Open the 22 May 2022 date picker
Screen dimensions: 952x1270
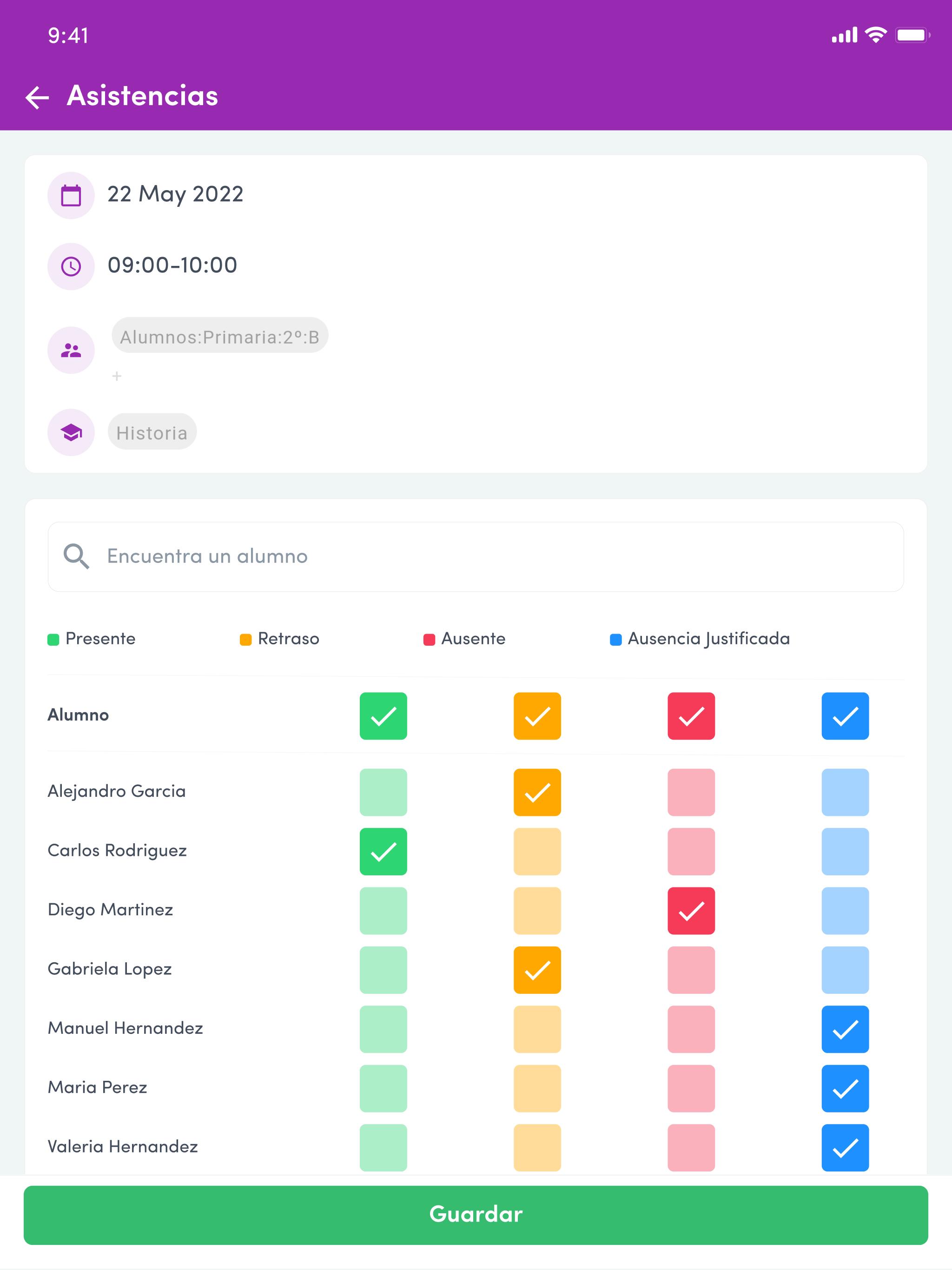(x=175, y=194)
